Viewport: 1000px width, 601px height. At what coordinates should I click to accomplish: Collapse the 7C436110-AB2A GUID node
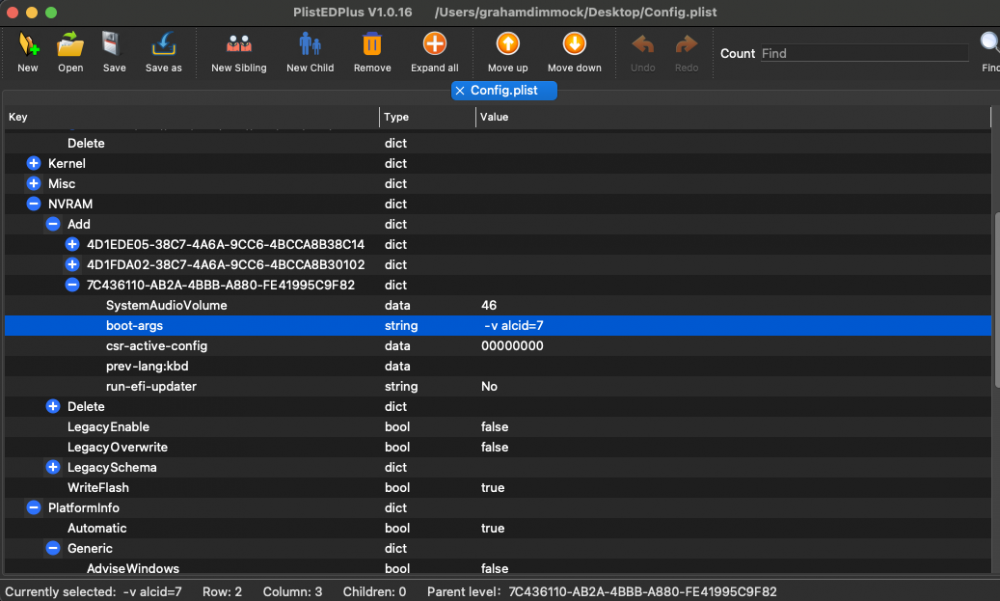coord(72,285)
